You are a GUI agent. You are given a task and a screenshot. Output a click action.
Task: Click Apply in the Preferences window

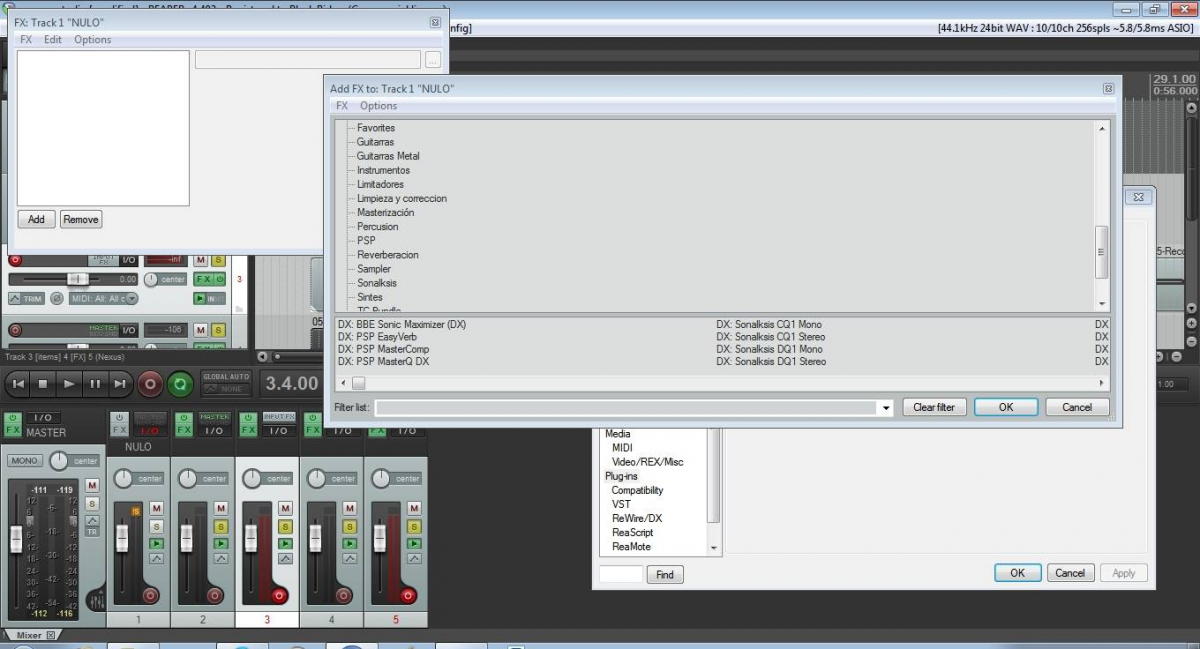[x=1123, y=573]
